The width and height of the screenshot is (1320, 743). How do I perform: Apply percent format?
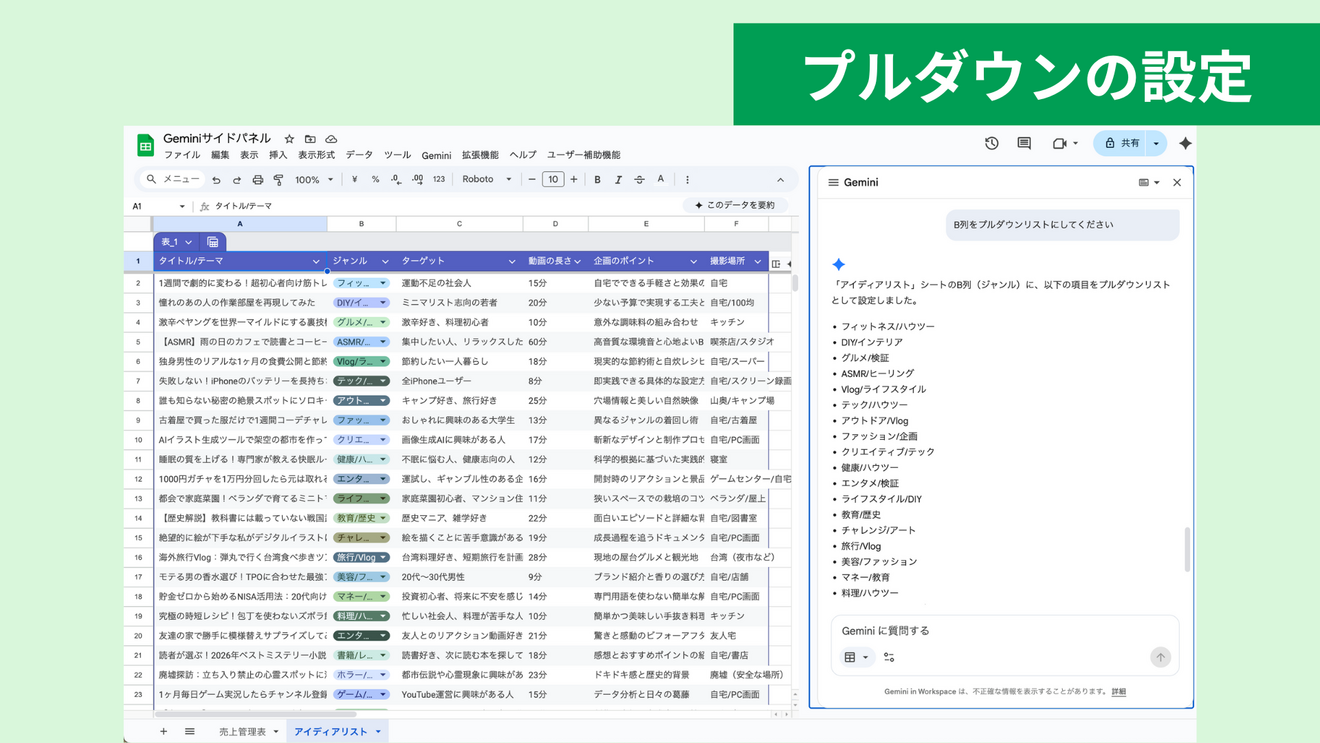pos(375,180)
